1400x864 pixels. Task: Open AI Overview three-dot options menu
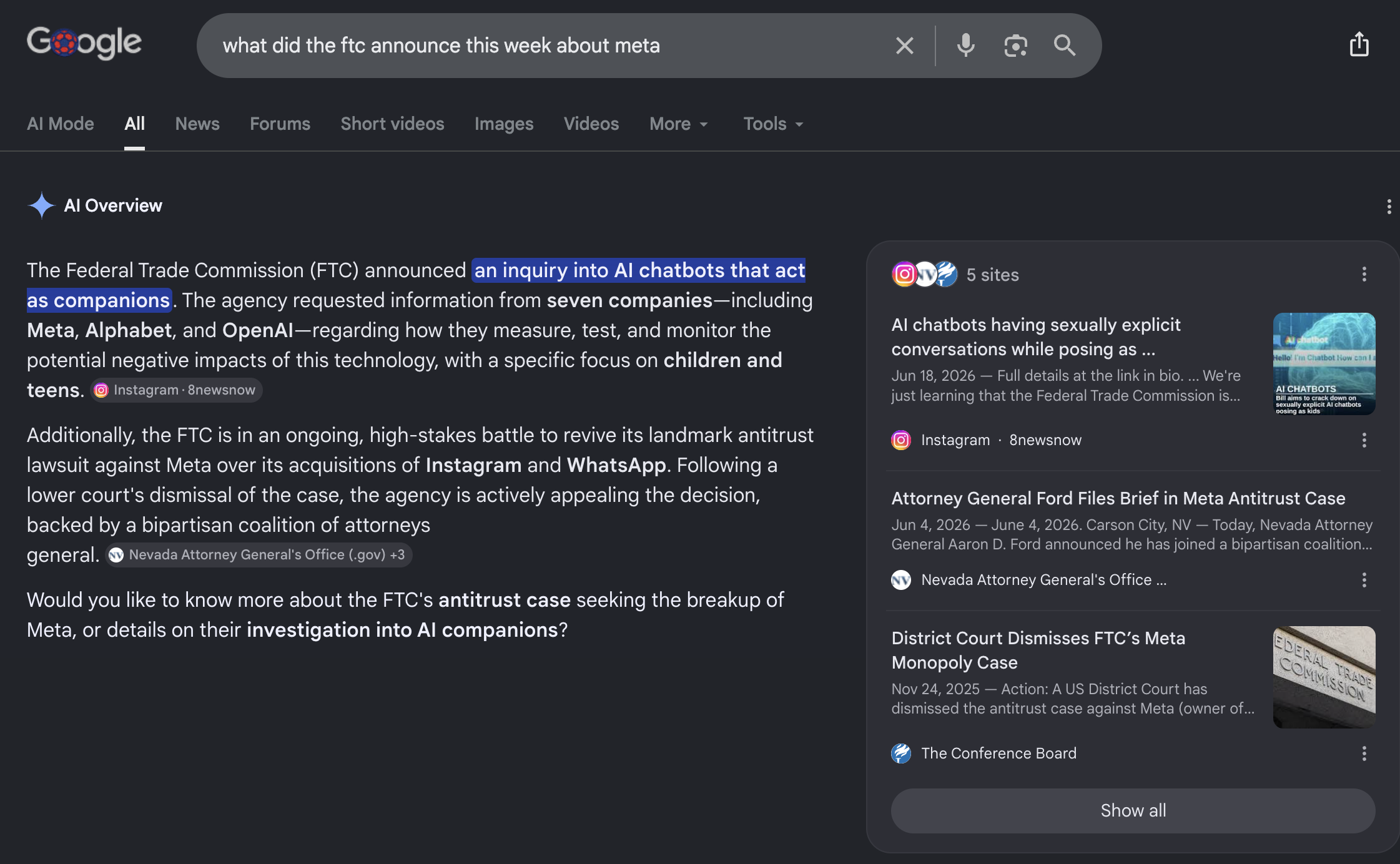(x=1389, y=207)
